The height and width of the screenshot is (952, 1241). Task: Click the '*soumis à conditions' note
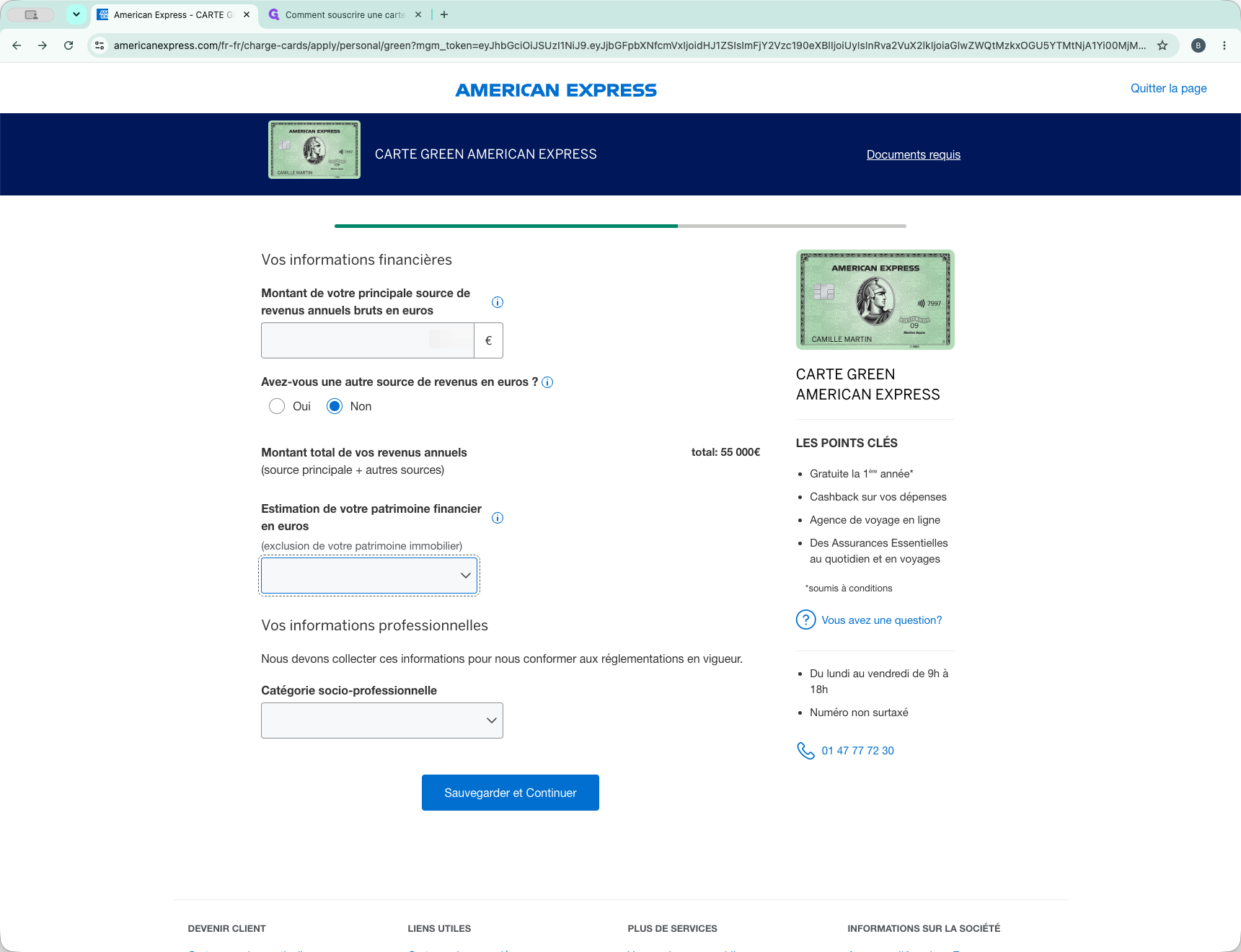(x=849, y=589)
